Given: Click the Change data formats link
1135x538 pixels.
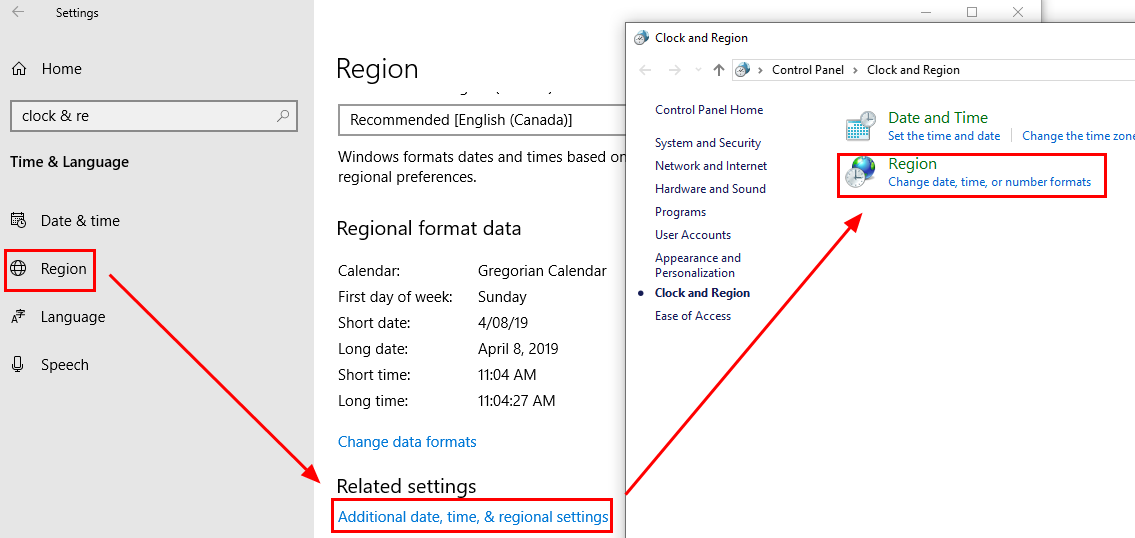Looking at the screenshot, I should (x=407, y=442).
